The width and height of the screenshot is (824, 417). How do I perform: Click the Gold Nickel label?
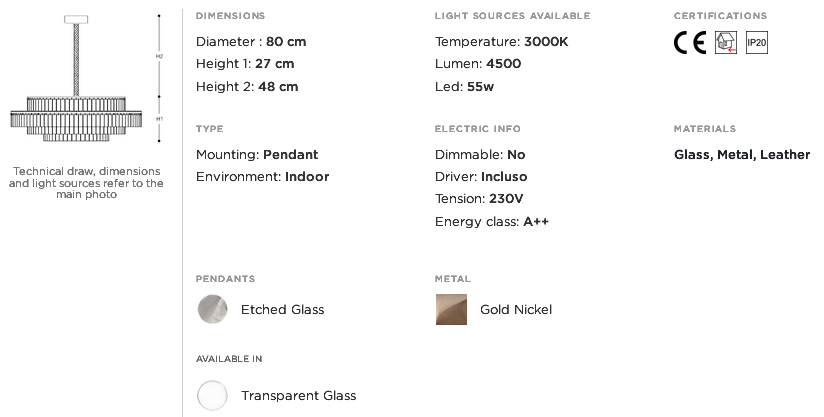[x=516, y=309]
